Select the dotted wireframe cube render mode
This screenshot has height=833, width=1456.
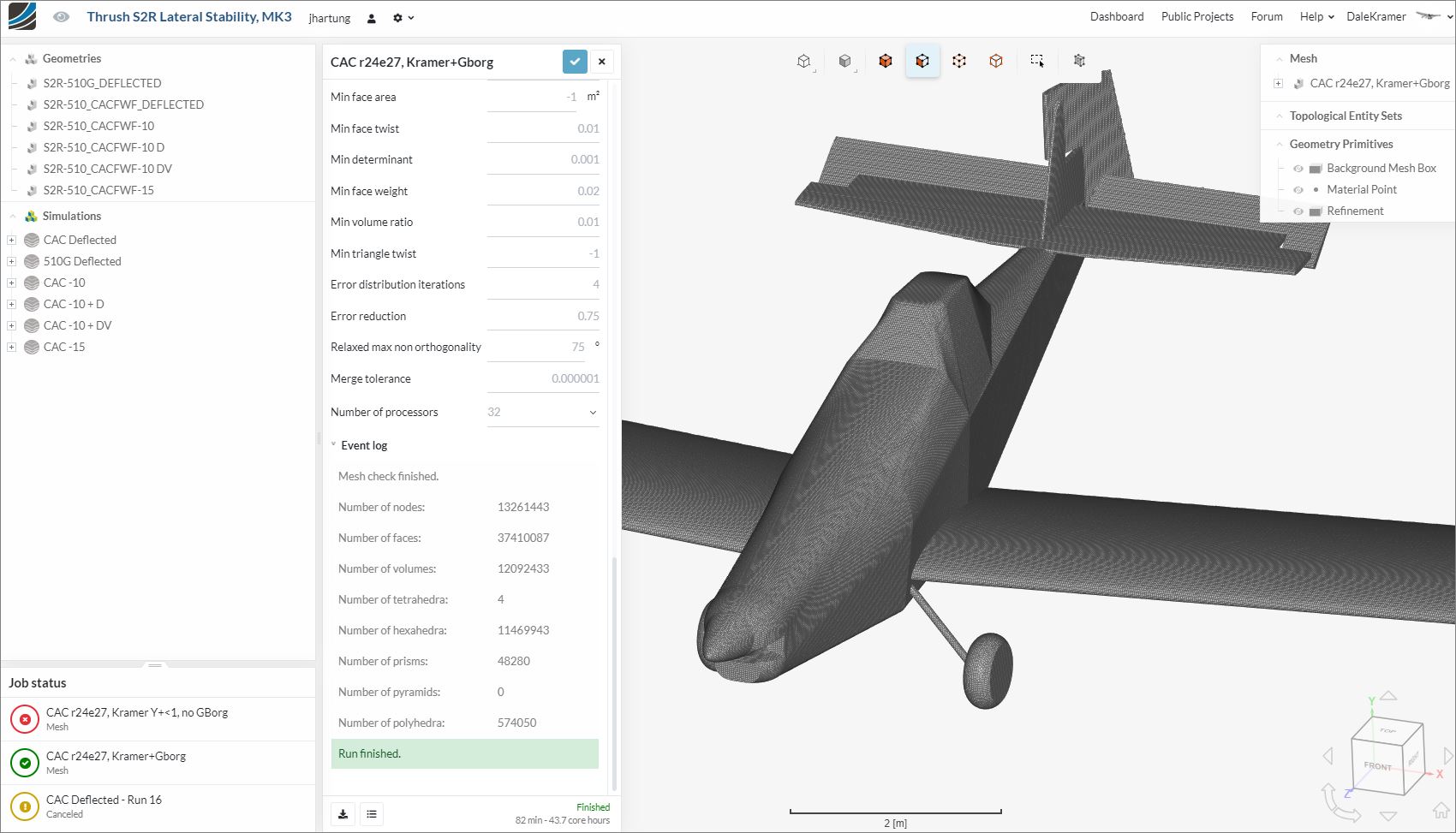point(959,61)
